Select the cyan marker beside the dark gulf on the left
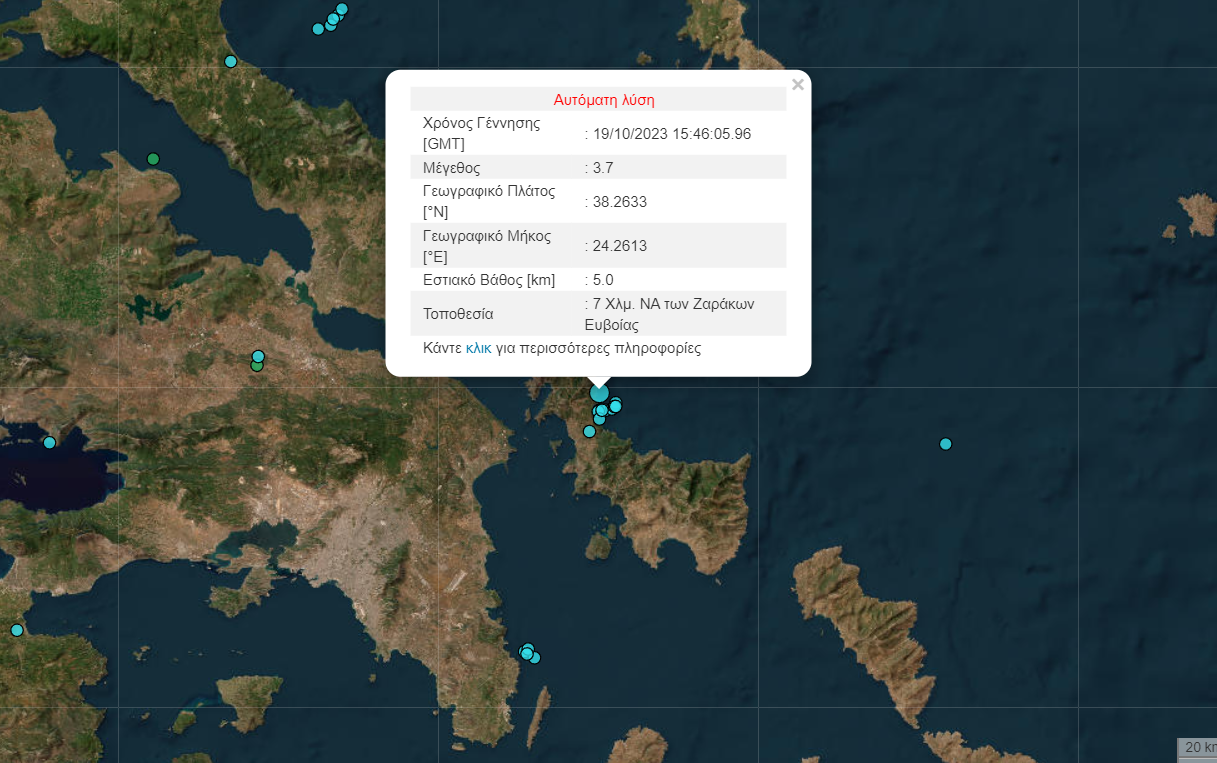The image size is (1217, 763). [49, 443]
